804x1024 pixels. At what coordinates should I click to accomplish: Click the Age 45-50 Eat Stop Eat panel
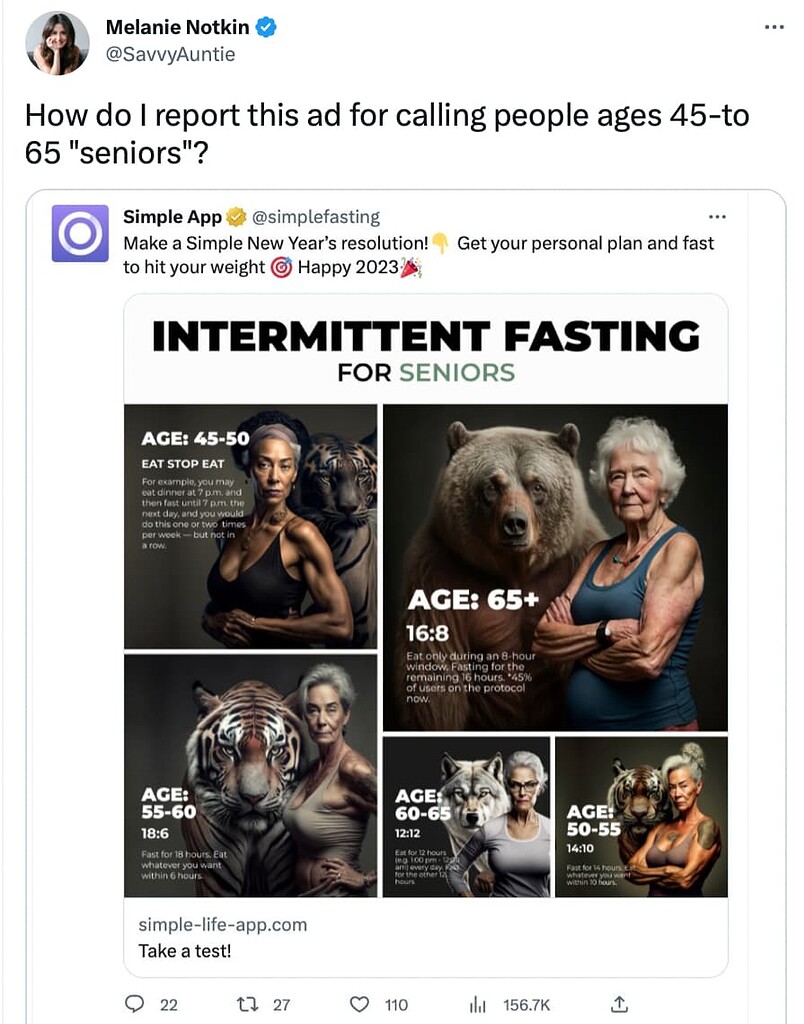[250, 526]
